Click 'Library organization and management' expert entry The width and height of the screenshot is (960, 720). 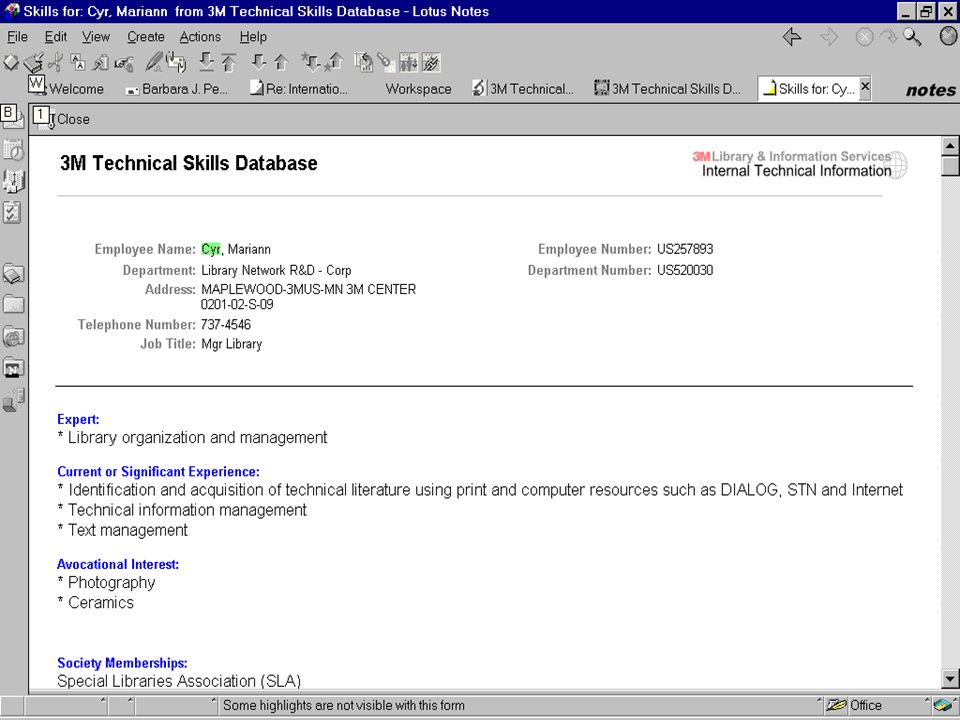(x=198, y=438)
